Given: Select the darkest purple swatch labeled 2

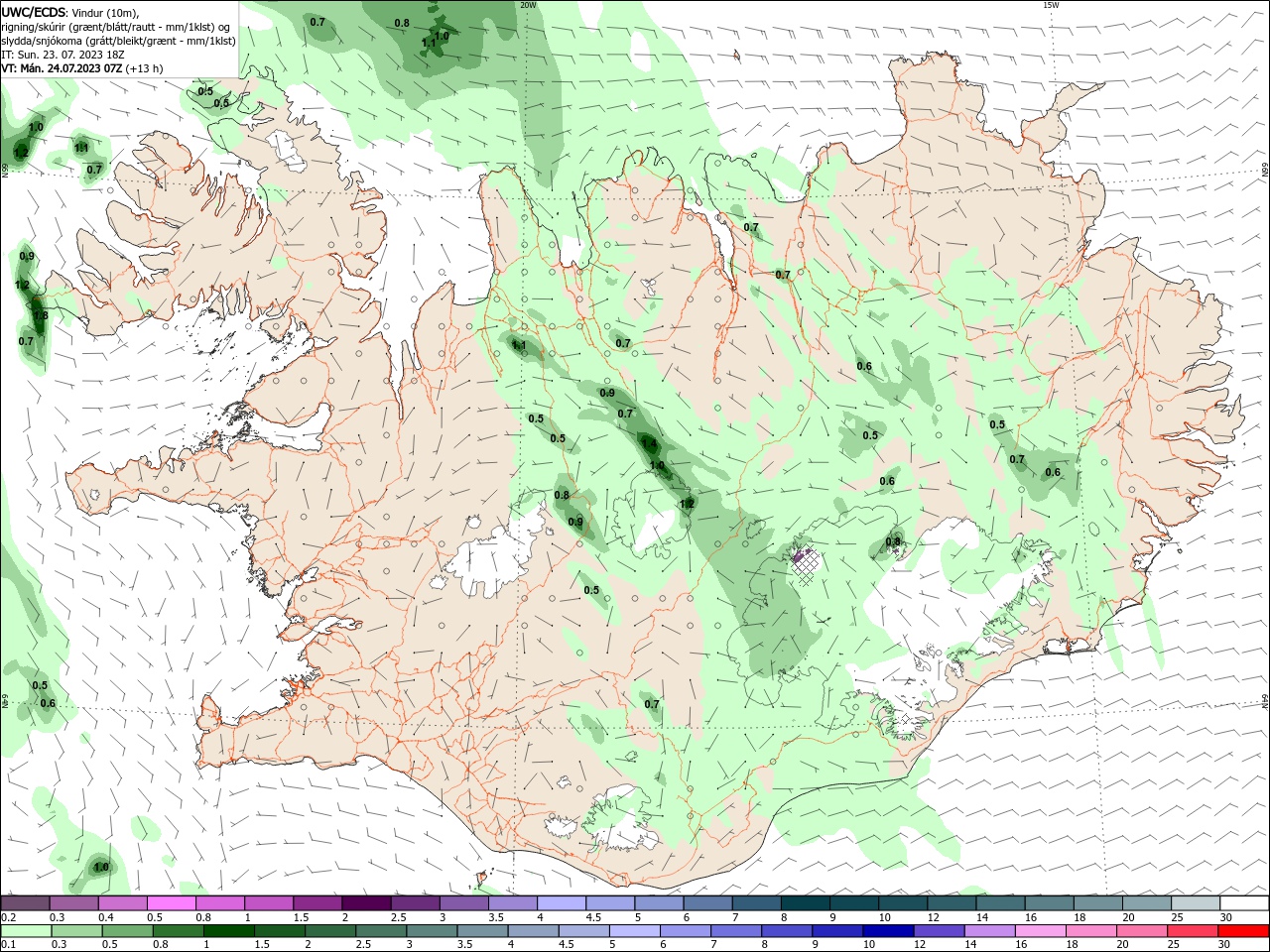Looking at the screenshot, I should coord(366,903).
